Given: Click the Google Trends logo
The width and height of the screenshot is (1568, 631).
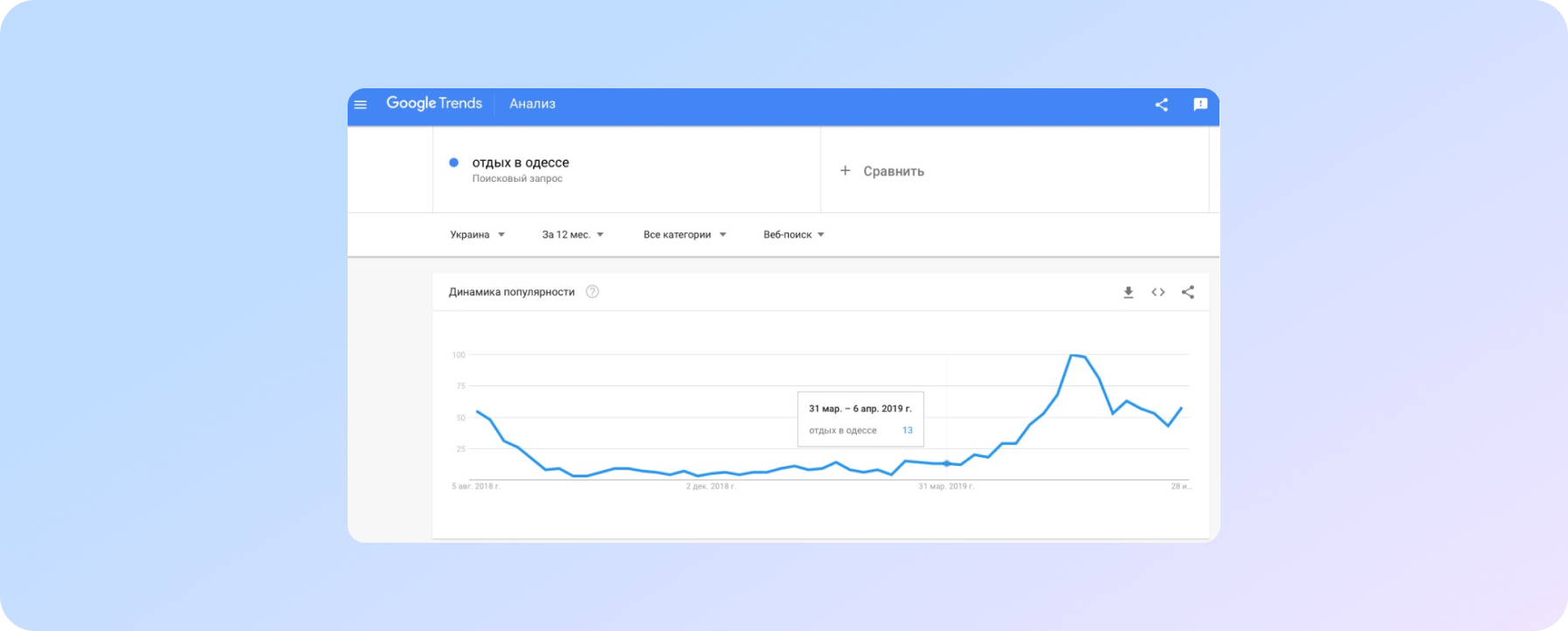Looking at the screenshot, I should 434,103.
